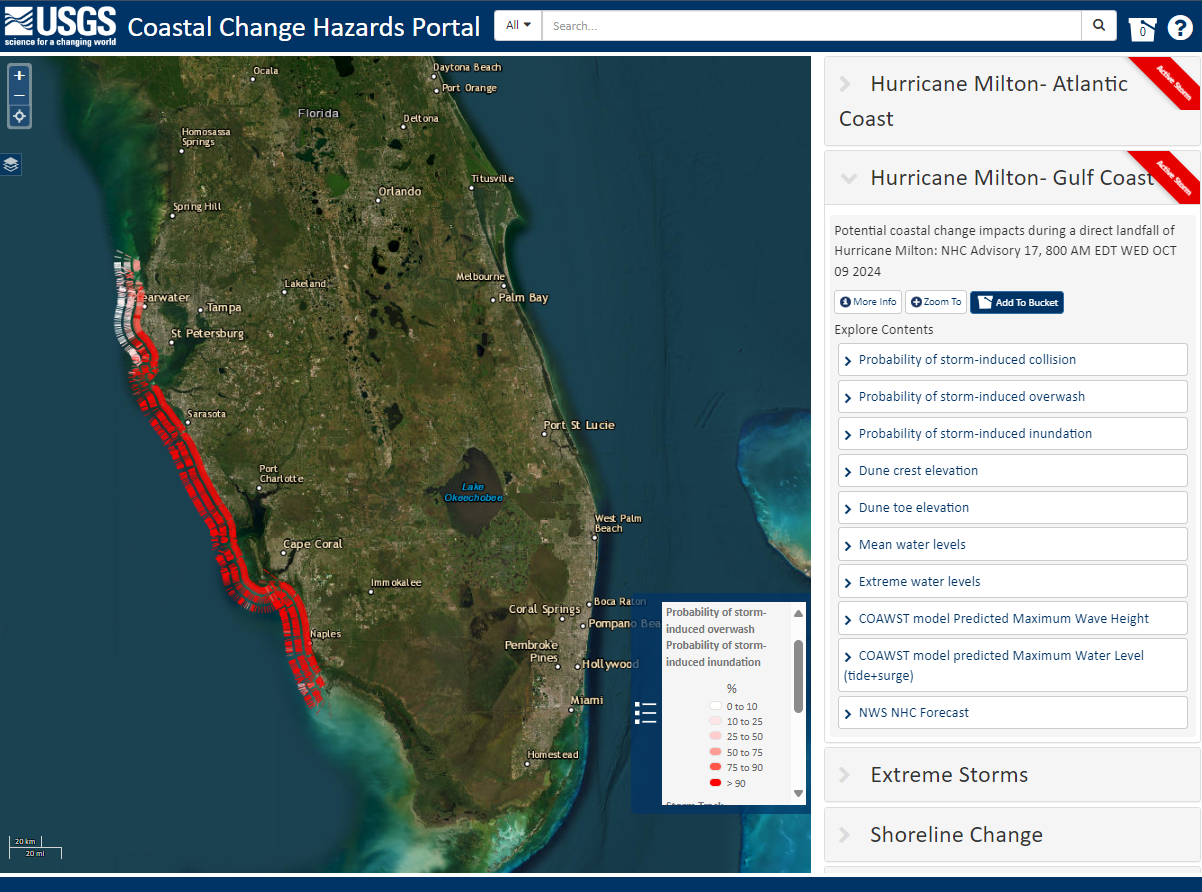Toggle the map legend list icon
This screenshot has width=1202, height=892.
[646, 712]
